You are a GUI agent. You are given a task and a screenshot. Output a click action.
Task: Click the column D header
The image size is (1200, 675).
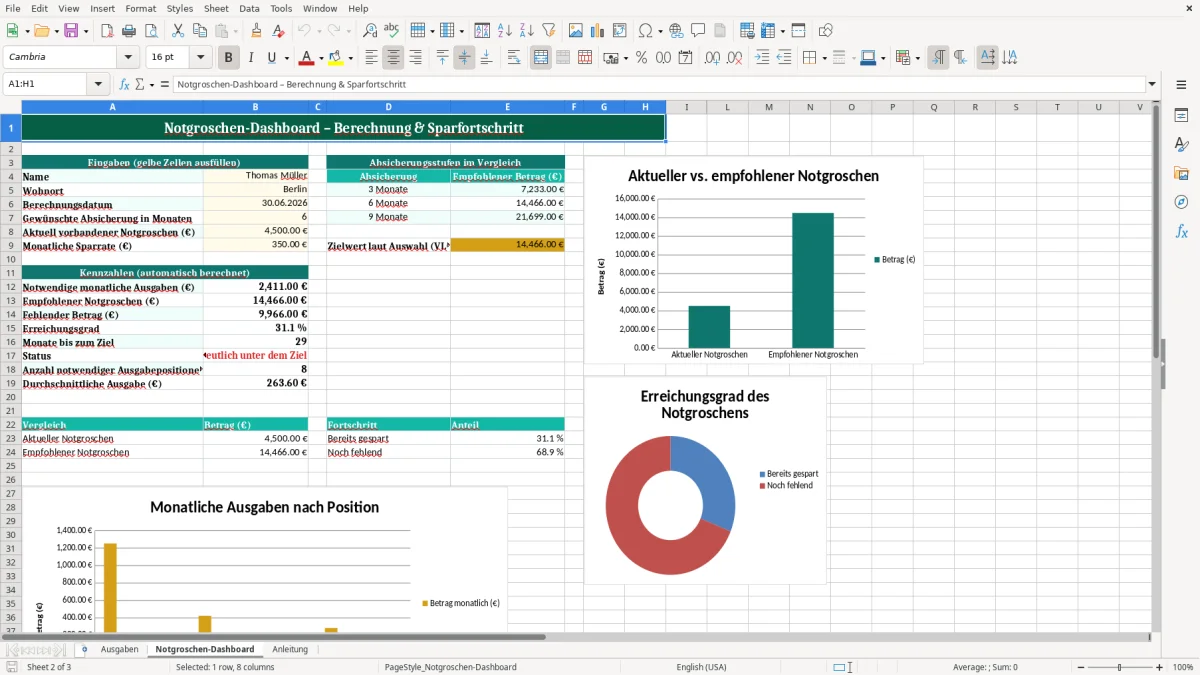(388, 107)
